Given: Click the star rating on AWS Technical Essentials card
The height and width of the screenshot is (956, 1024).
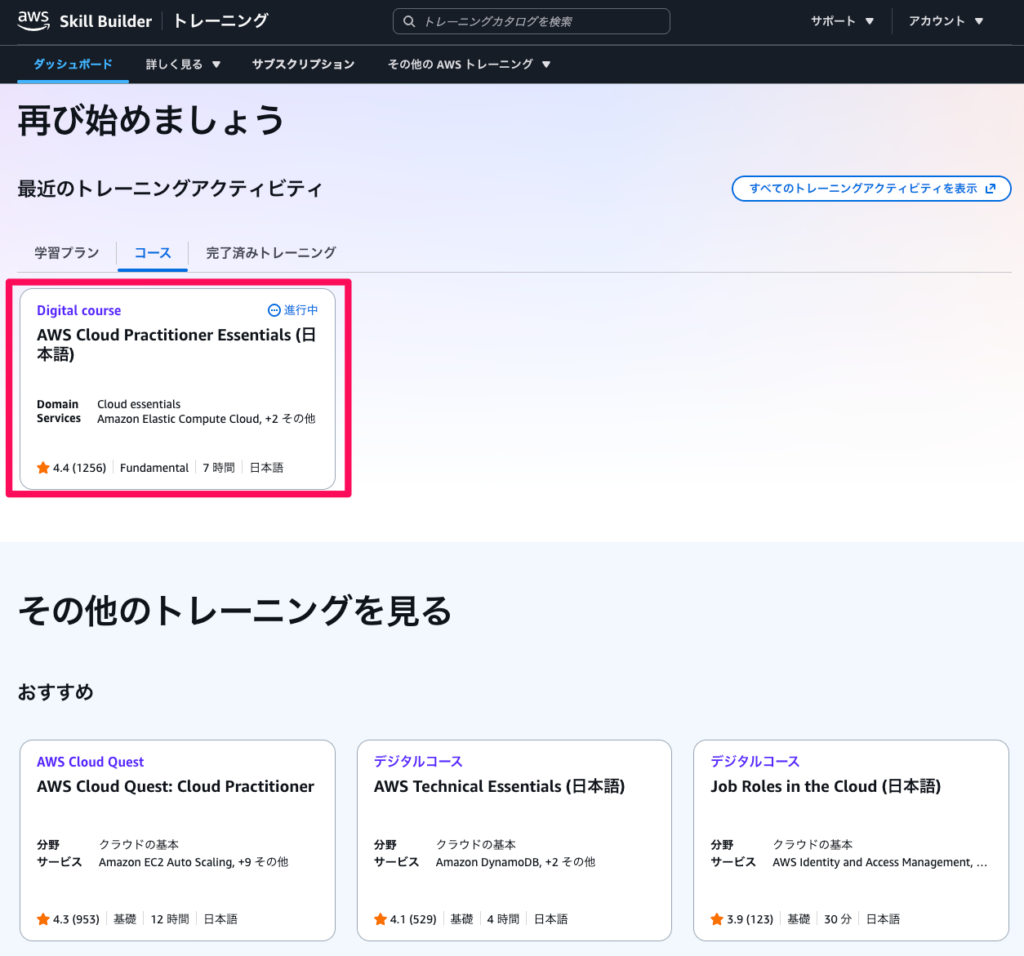Looking at the screenshot, I should coord(380,919).
